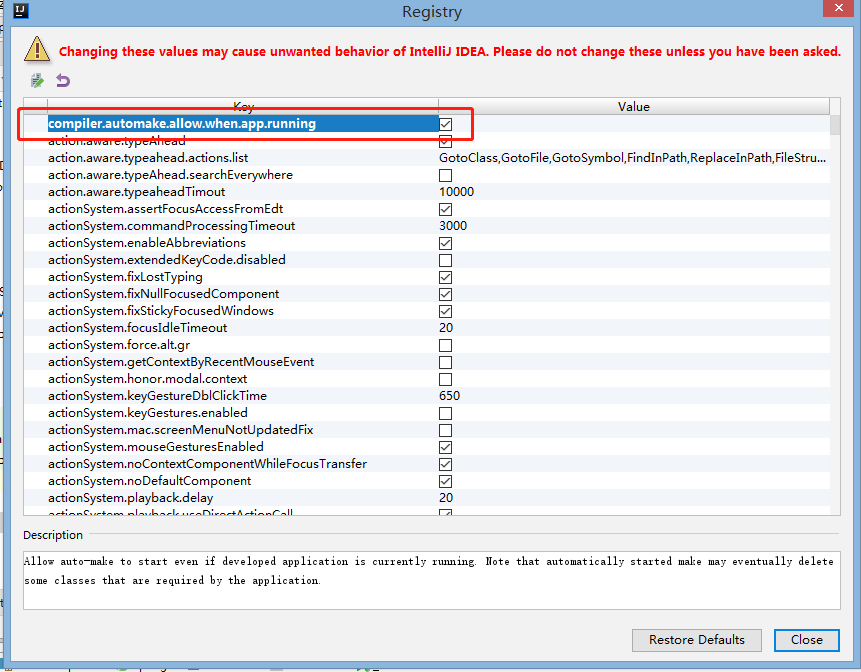Click the value 3000
The image size is (861, 672).
[x=453, y=226]
